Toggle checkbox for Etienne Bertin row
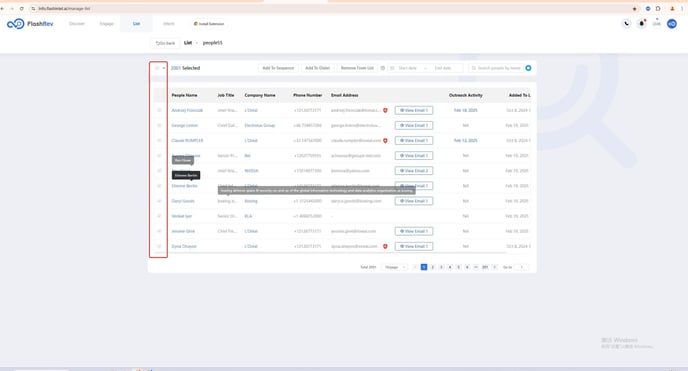The image size is (688, 371). pos(159,186)
